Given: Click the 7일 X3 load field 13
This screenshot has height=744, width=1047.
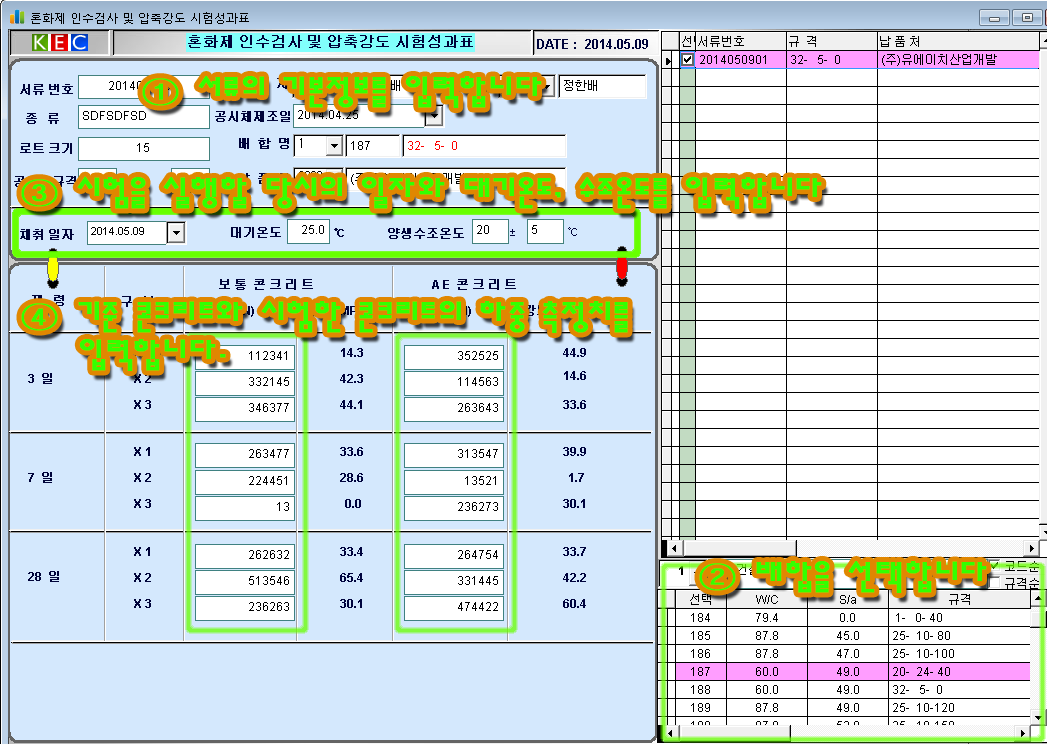Looking at the screenshot, I should coord(244,507).
